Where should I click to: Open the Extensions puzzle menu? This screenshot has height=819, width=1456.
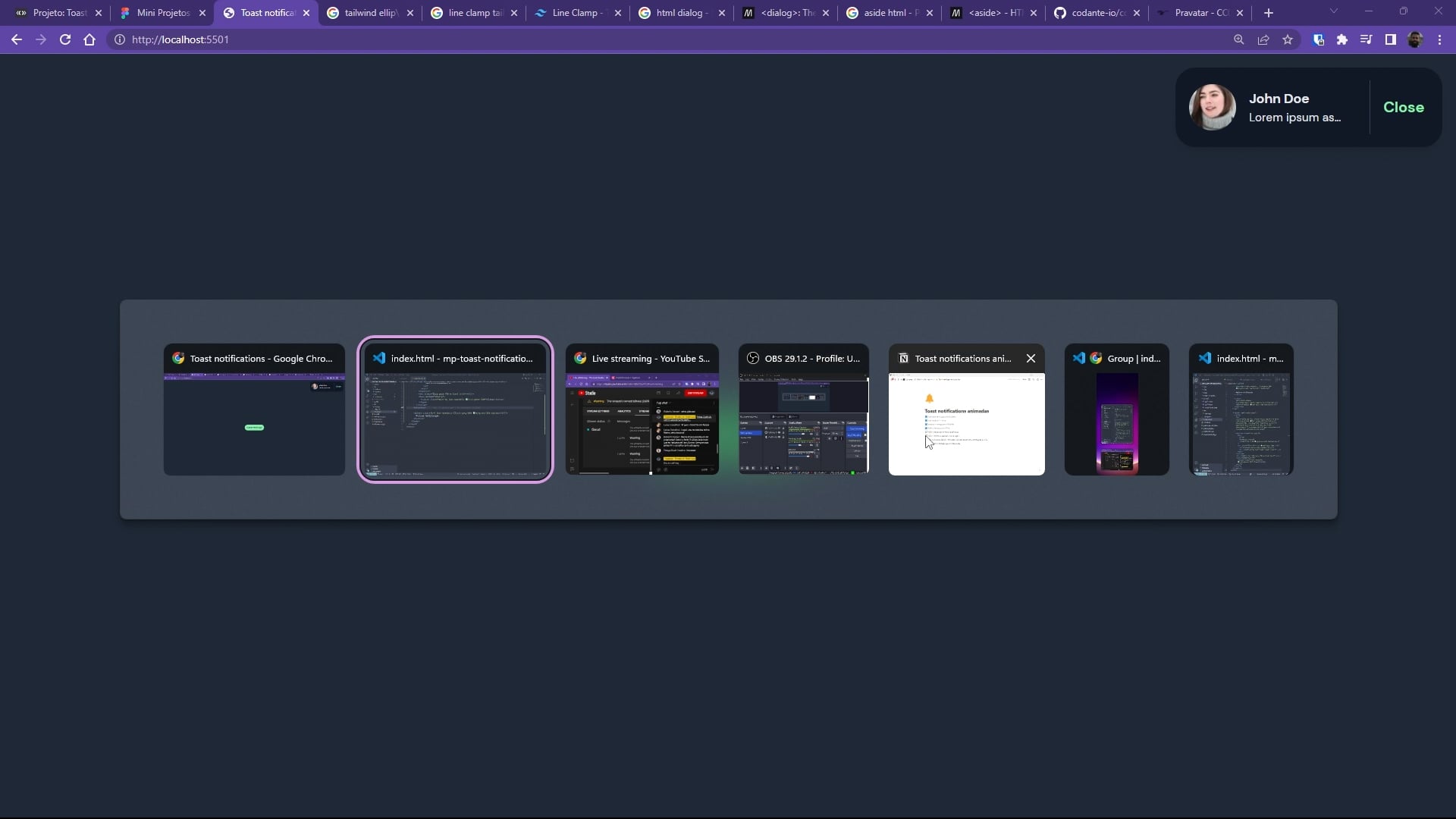[1342, 40]
